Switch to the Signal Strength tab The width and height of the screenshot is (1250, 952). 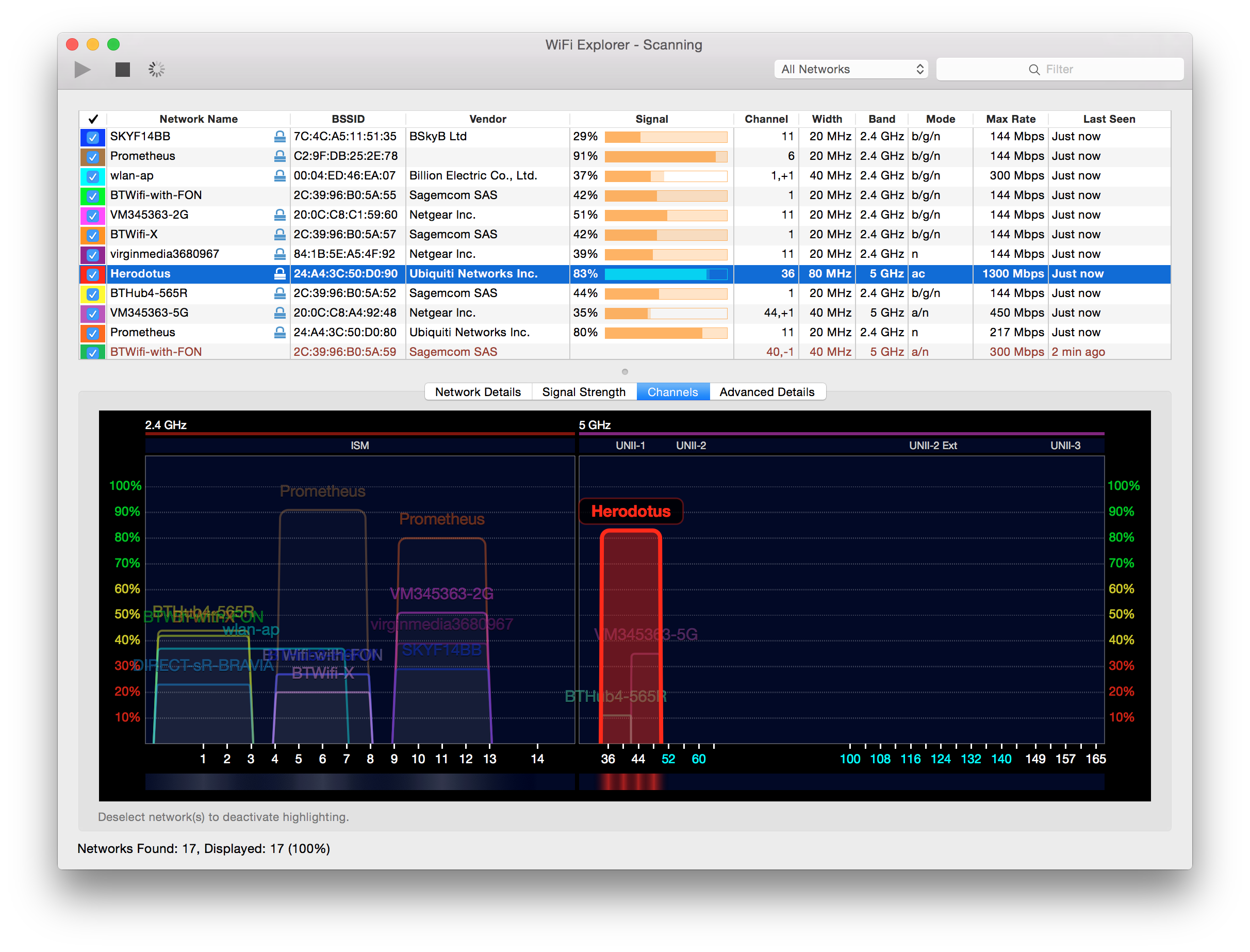(584, 392)
